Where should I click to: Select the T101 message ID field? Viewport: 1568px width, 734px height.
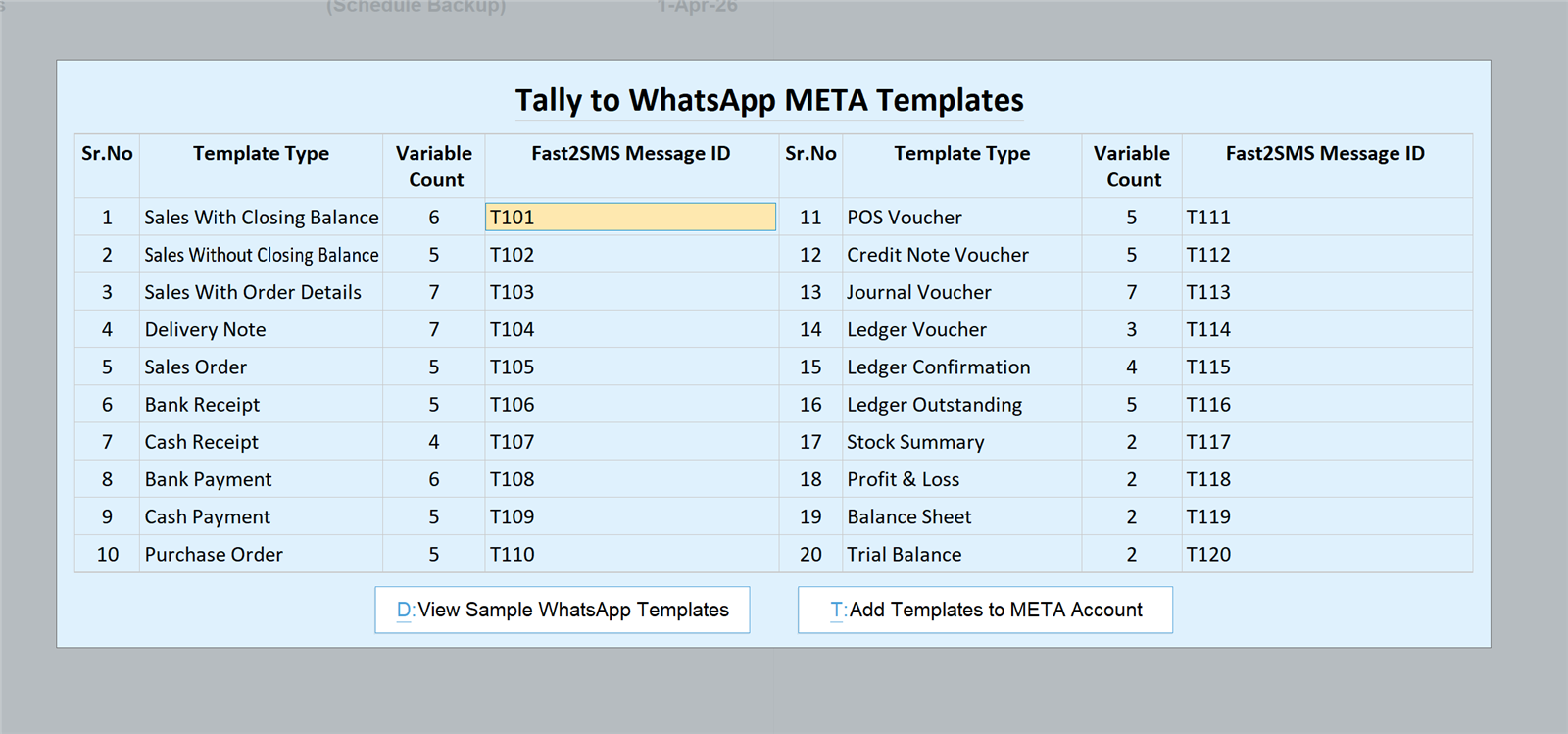click(630, 218)
